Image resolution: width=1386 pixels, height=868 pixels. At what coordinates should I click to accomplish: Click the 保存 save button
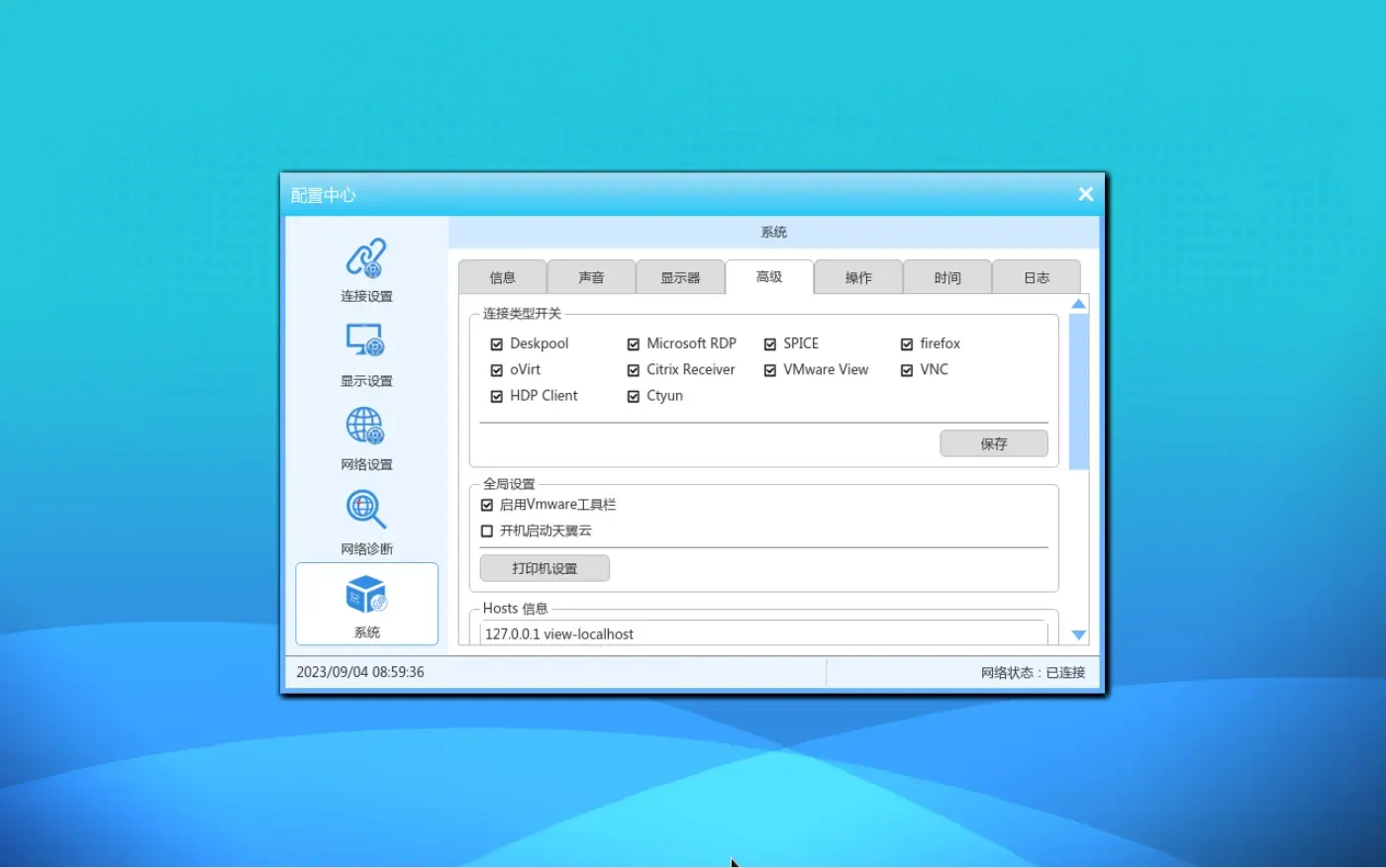click(994, 443)
